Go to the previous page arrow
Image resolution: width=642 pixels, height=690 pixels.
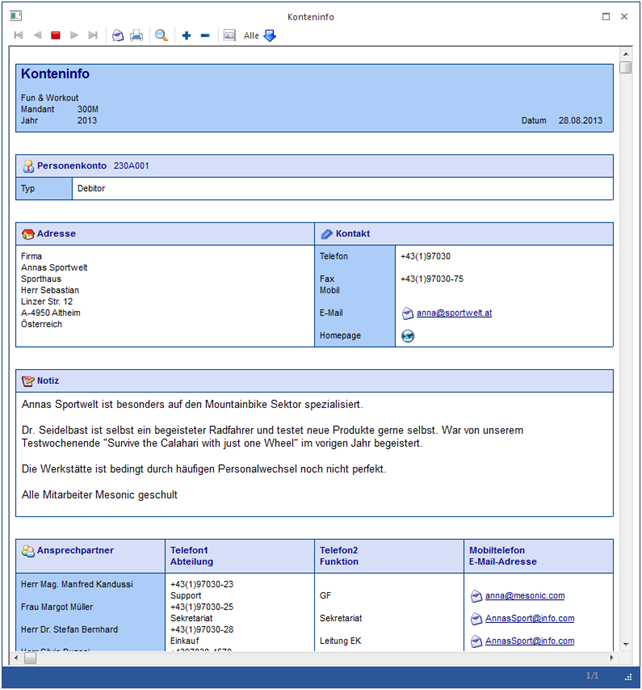[x=37, y=35]
